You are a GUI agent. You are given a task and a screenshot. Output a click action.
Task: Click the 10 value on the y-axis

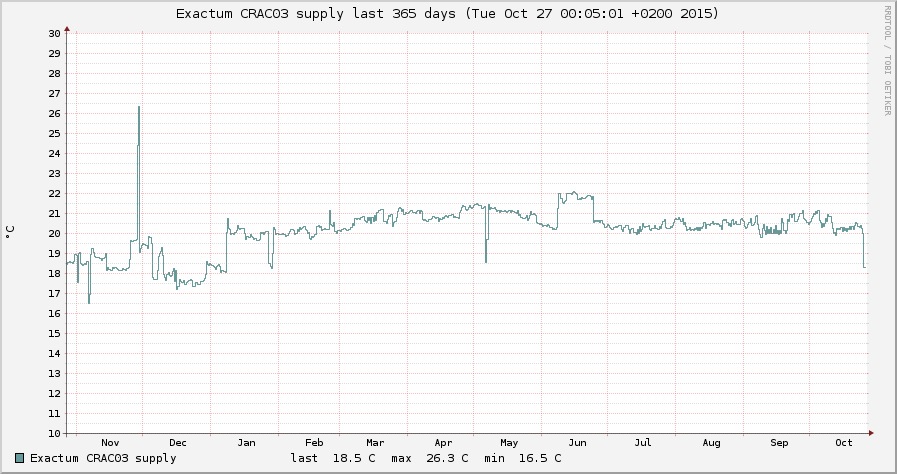coord(54,433)
